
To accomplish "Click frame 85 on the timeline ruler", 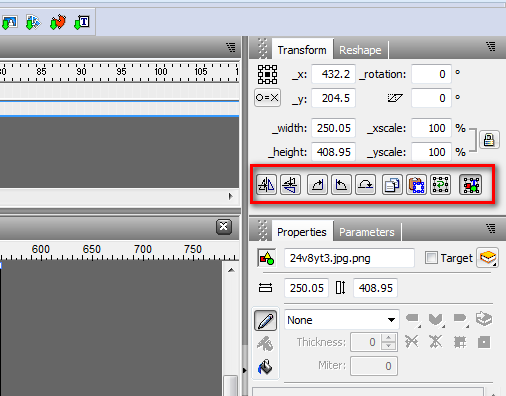I will pos(41,71).
